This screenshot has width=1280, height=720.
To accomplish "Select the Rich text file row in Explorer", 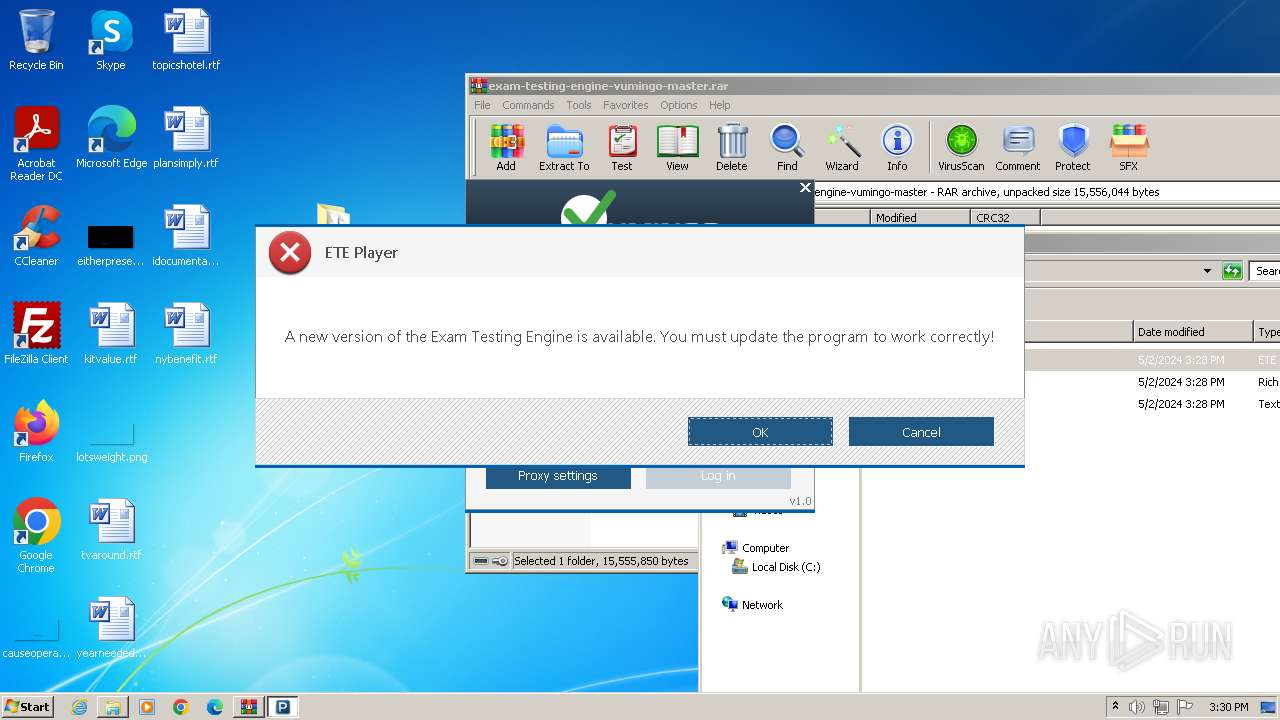I will 1152,382.
